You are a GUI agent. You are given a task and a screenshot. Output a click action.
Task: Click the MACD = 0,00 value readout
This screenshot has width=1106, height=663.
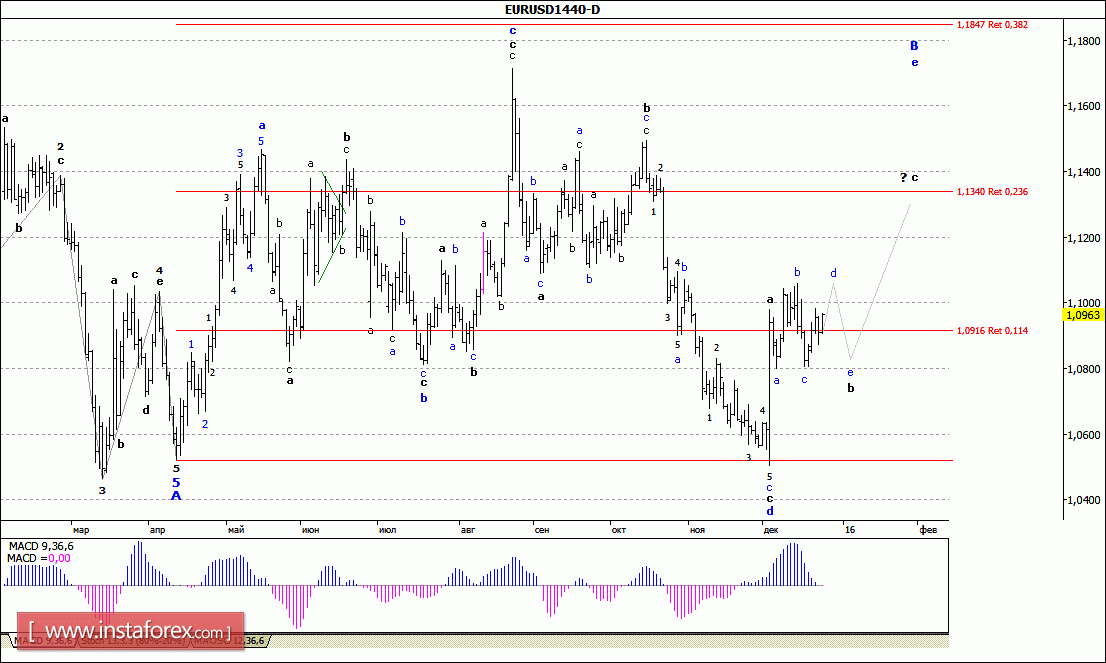coord(41,558)
